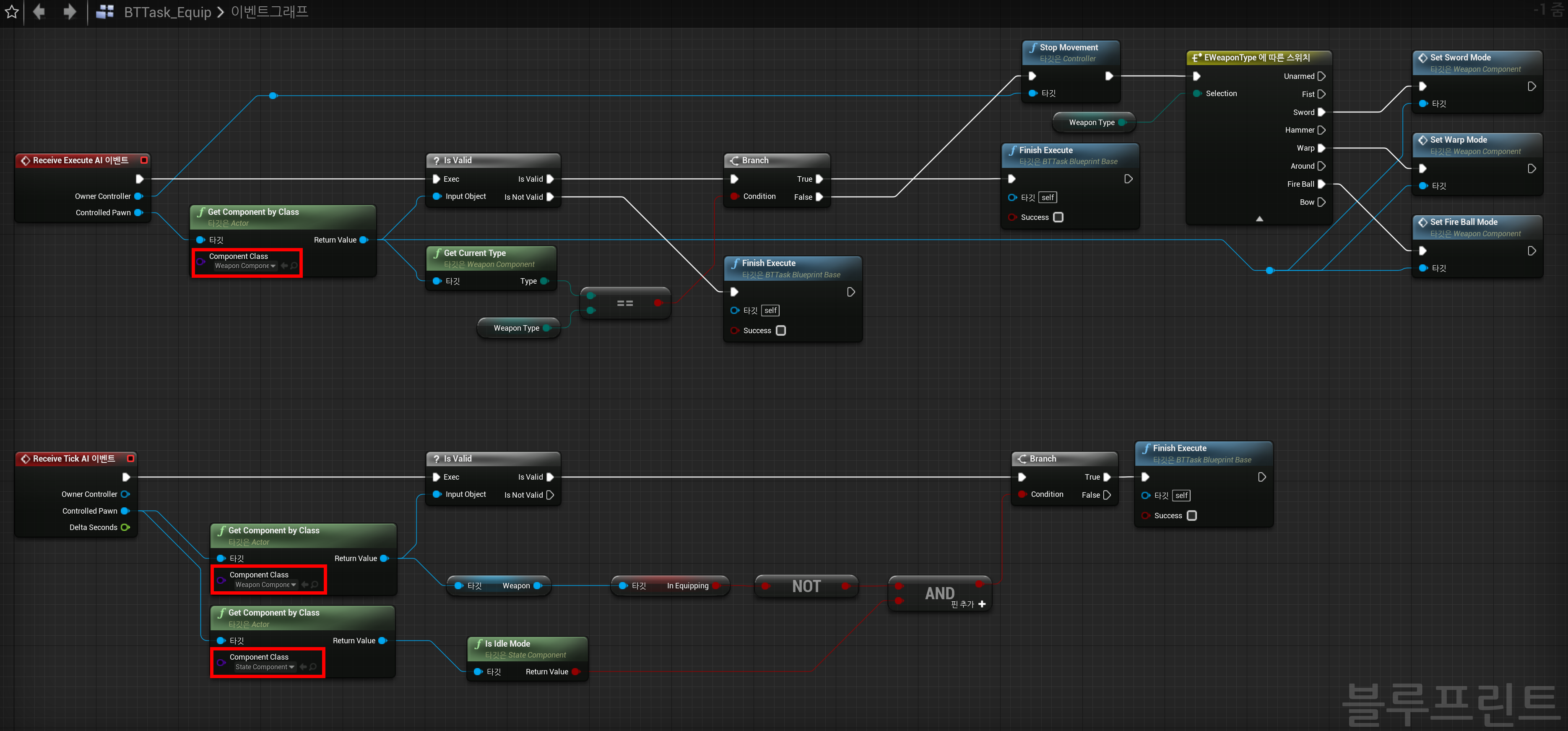The height and width of the screenshot is (731, 1568).
Task: Click the red marker on Receive Tick AI event
Action: point(130,458)
